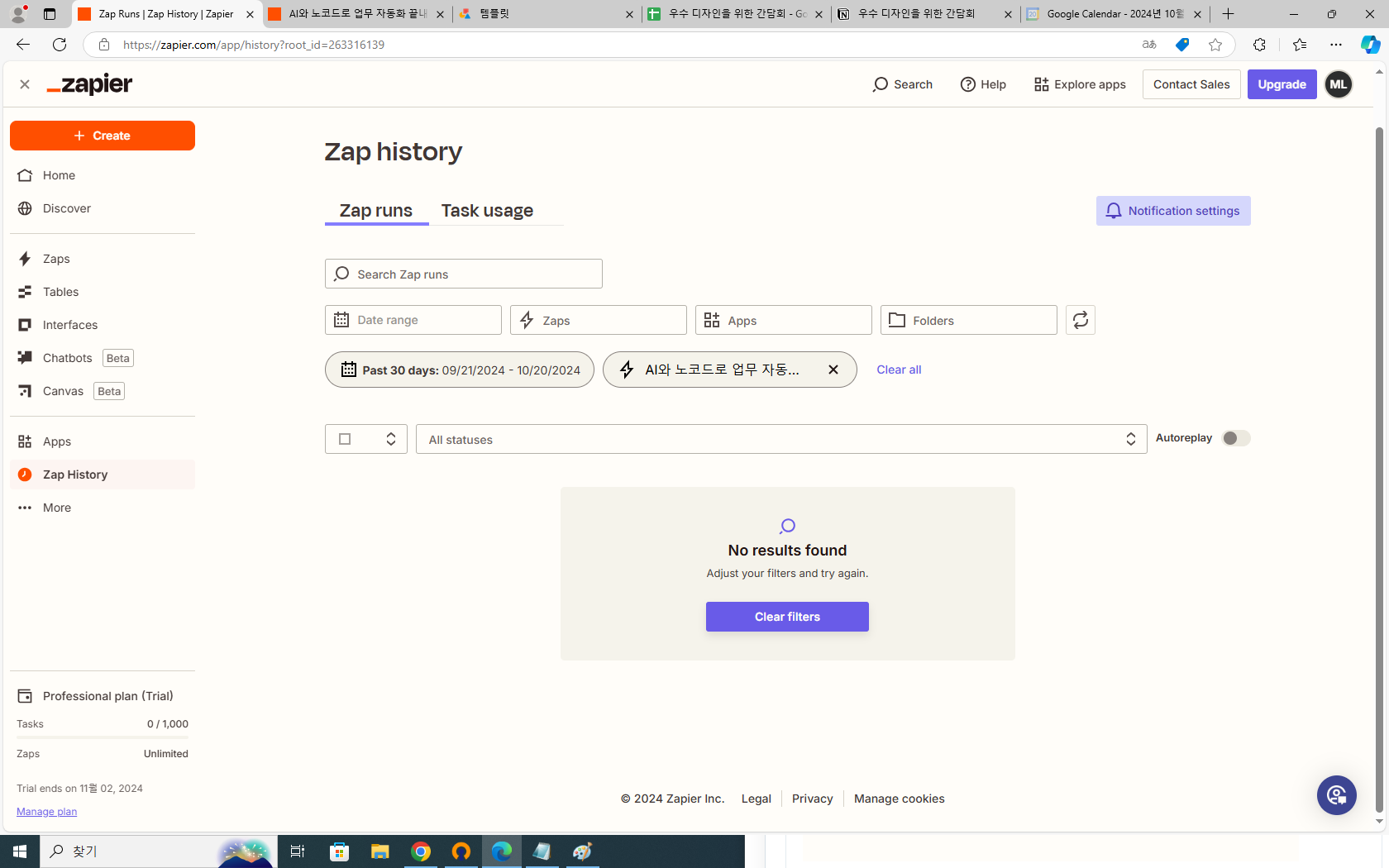The height and width of the screenshot is (868, 1389).
Task: Open the All statuses dropdown
Action: 781,439
